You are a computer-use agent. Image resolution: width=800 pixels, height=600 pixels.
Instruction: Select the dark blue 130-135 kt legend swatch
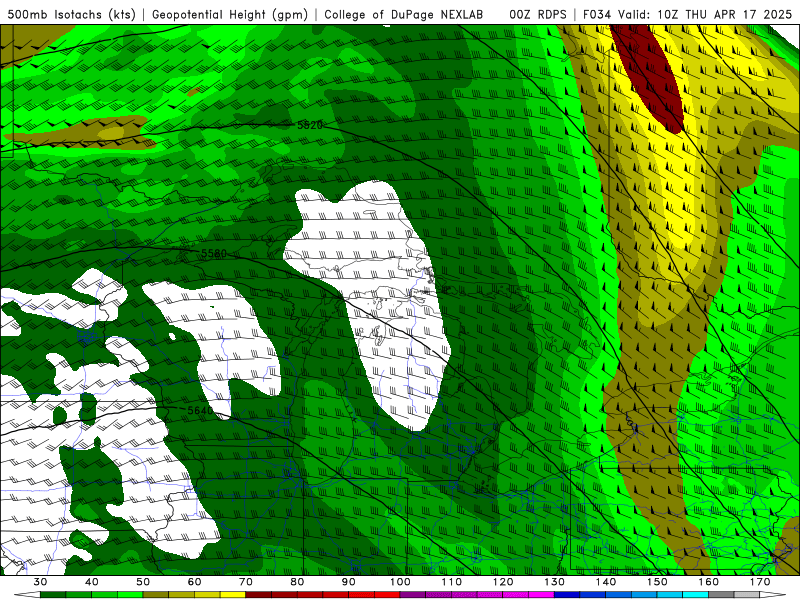[x=567, y=595]
